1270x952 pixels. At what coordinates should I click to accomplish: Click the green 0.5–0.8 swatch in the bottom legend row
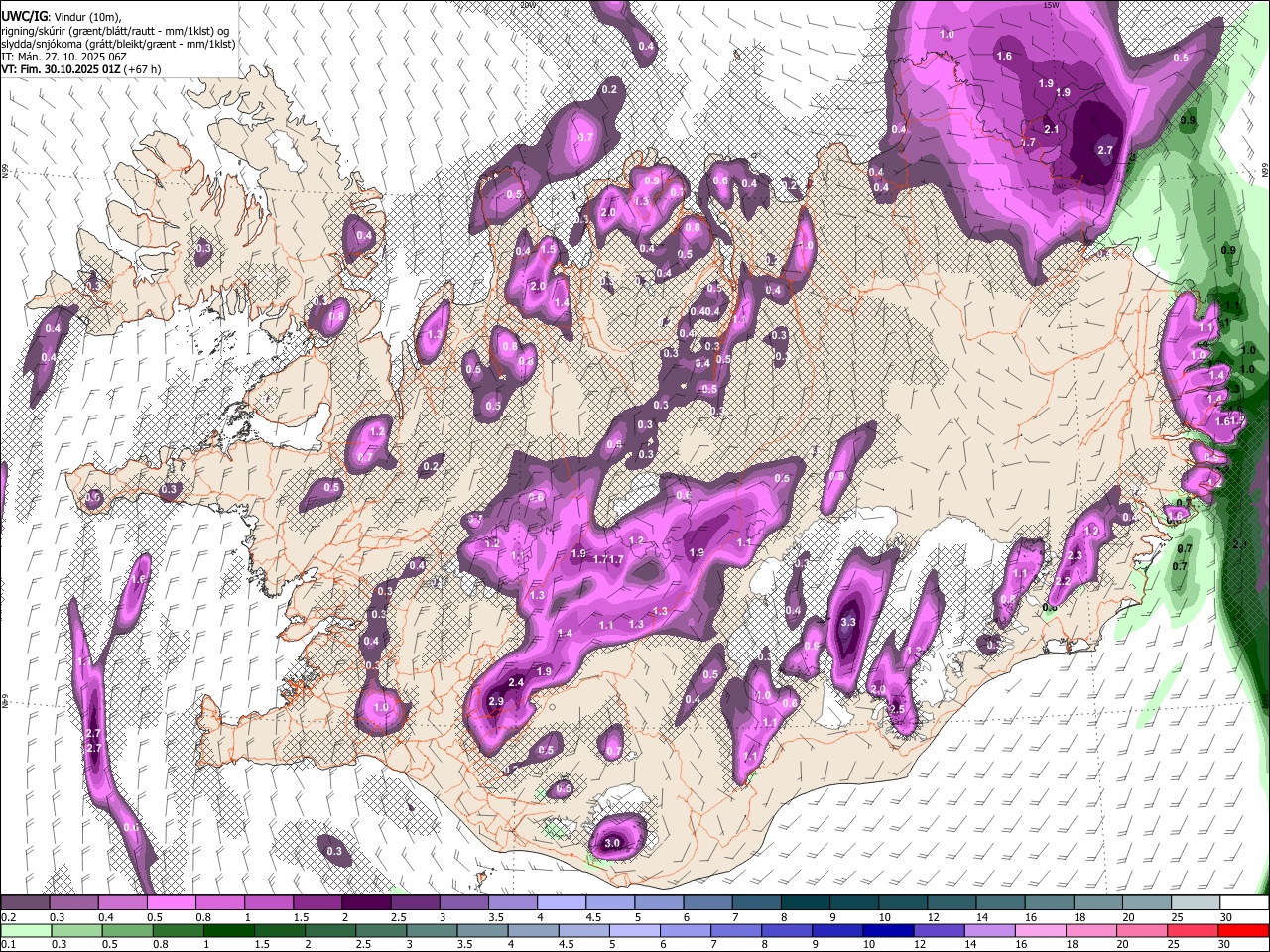click(x=127, y=931)
